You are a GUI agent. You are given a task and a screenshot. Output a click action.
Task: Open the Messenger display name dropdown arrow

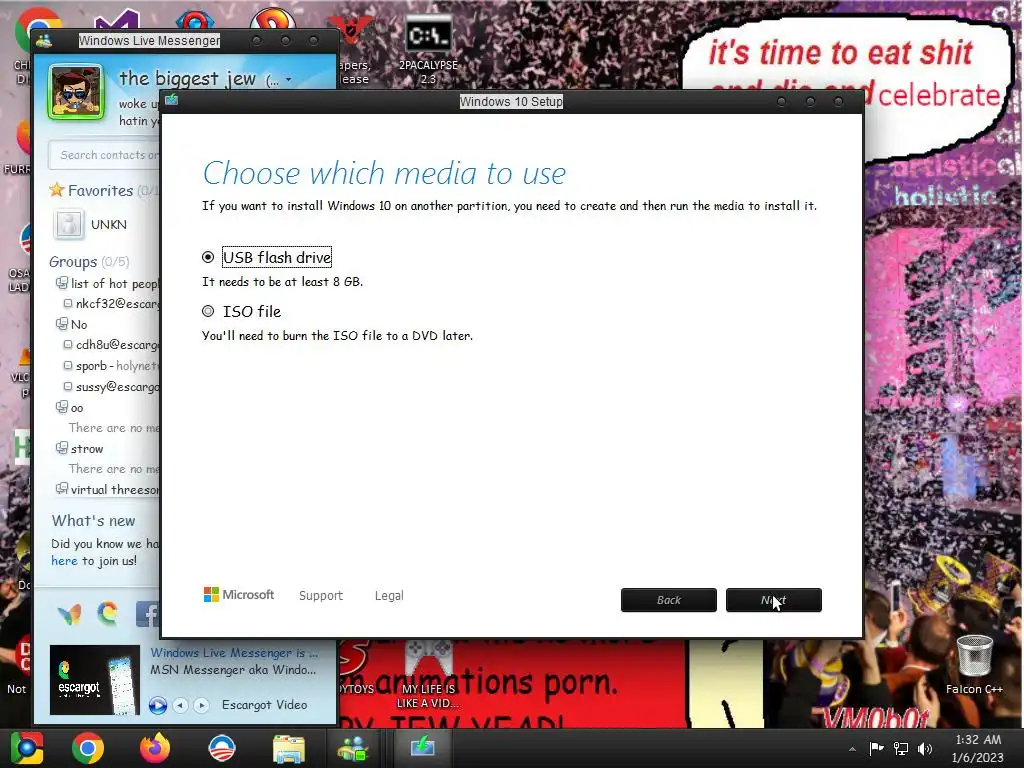coord(288,80)
